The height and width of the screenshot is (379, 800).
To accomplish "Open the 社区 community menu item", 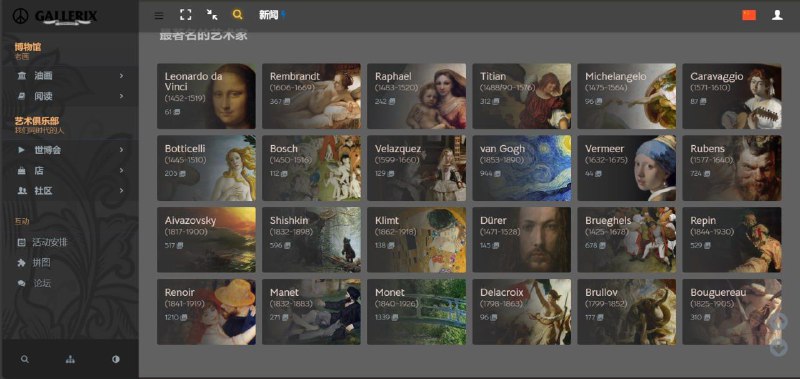I will click(44, 191).
